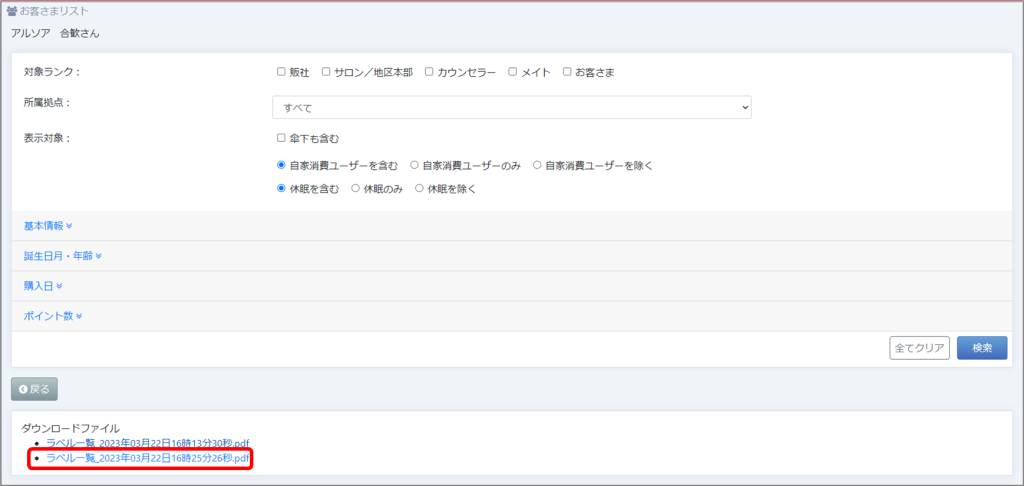Select 自家消費ユーザーを含む radio option
The height and width of the screenshot is (486, 1024).
[x=282, y=165]
